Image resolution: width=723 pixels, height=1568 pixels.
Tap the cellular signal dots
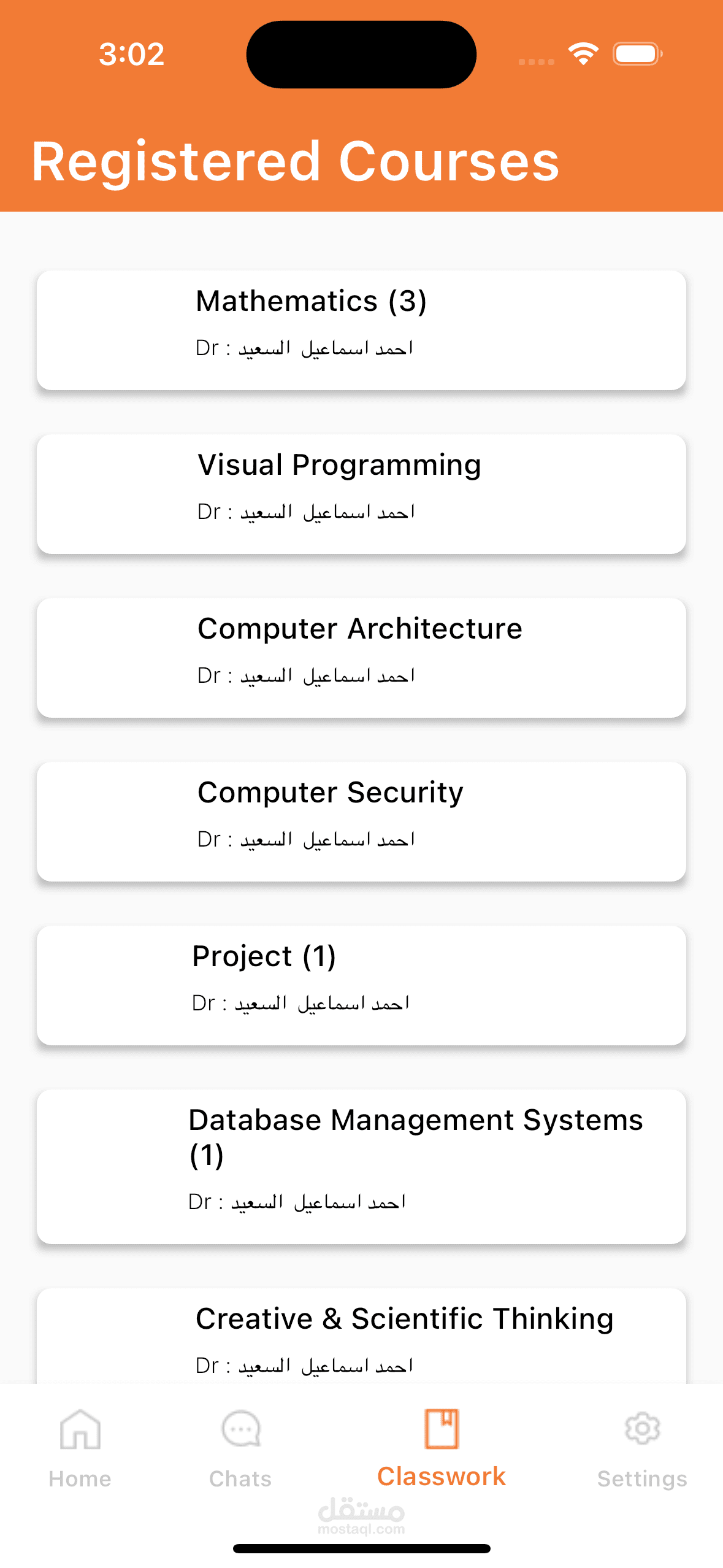[x=536, y=61]
